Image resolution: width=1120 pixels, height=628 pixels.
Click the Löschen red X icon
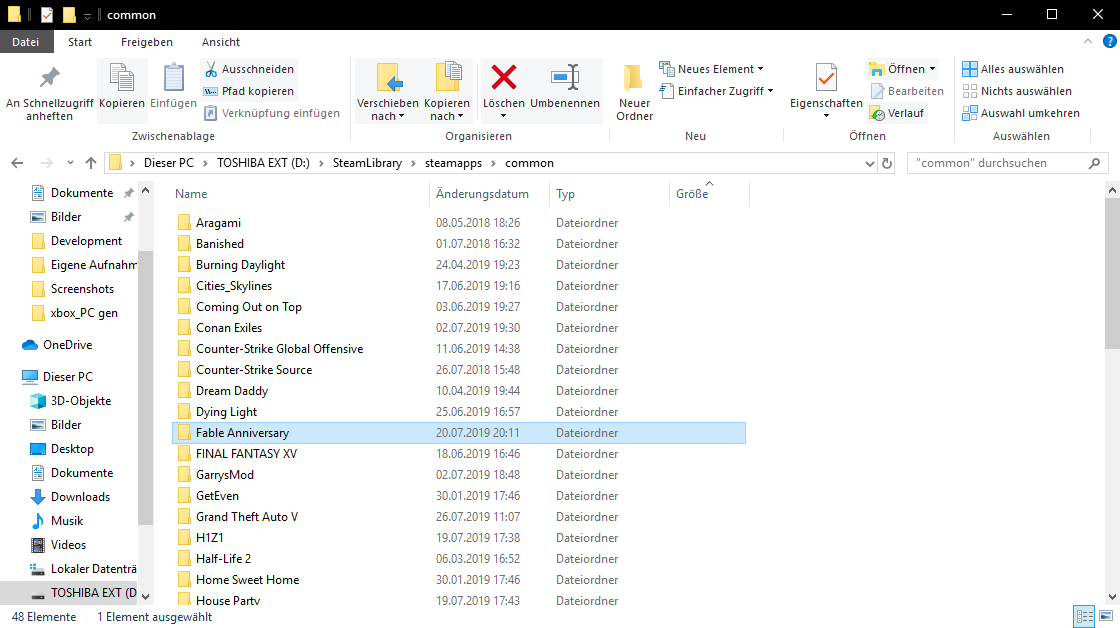(503, 77)
